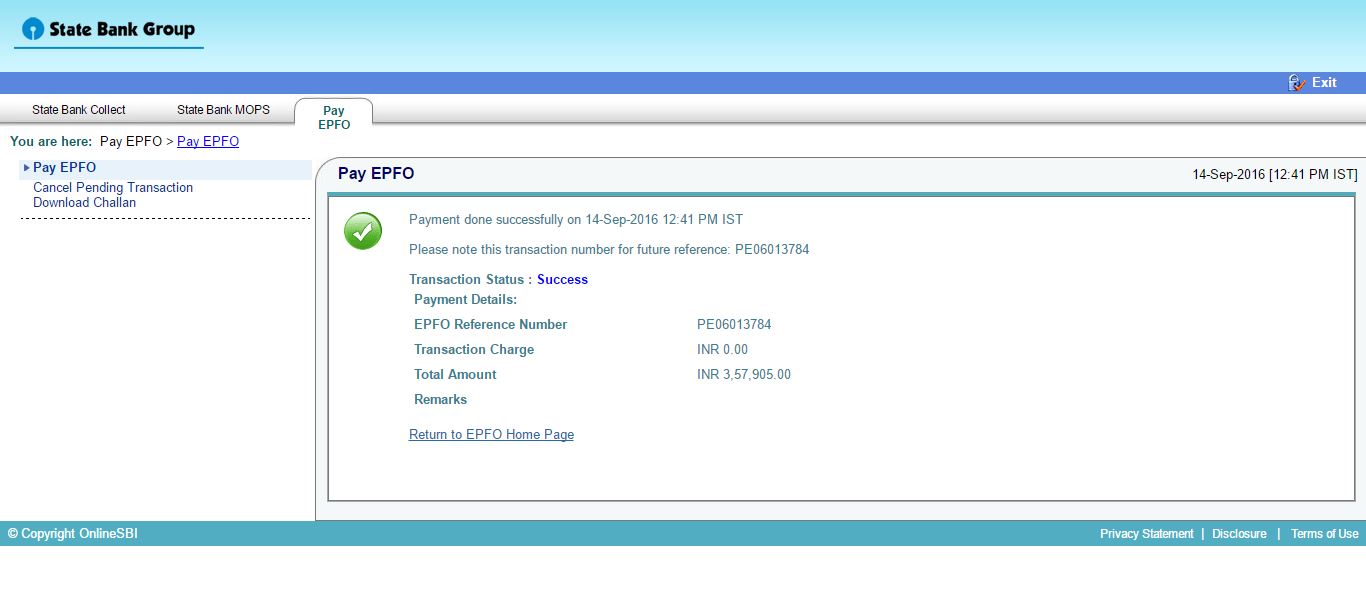Open the Disclosure footer link
The width and height of the screenshot is (1366, 595).
pos(1239,534)
